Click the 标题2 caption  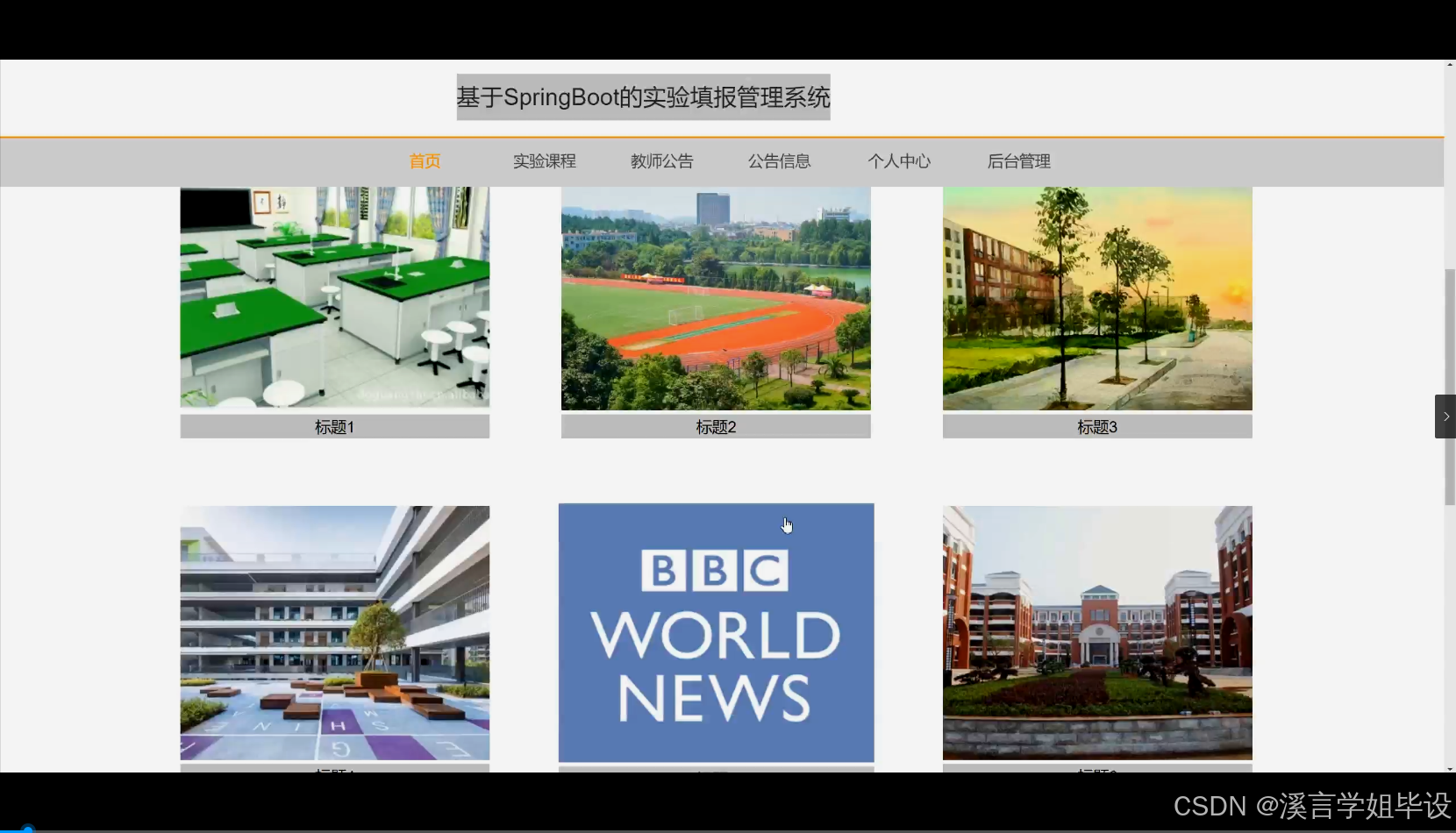click(716, 427)
